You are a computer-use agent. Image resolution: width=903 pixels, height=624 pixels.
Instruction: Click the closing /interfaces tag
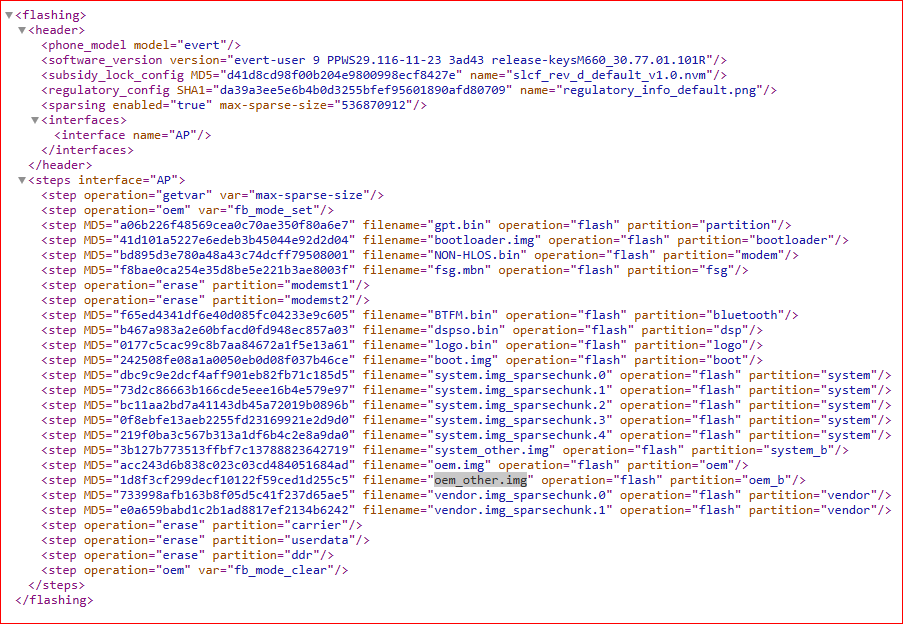pyautogui.click(x=87, y=150)
